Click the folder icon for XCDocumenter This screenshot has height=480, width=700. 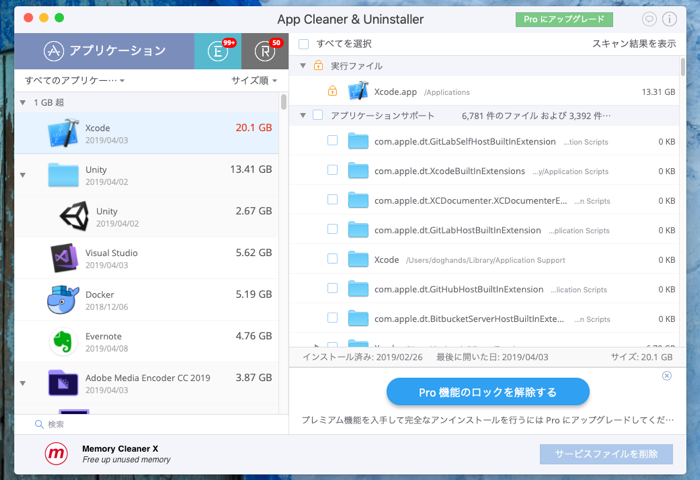pyautogui.click(x=358, y=200)
